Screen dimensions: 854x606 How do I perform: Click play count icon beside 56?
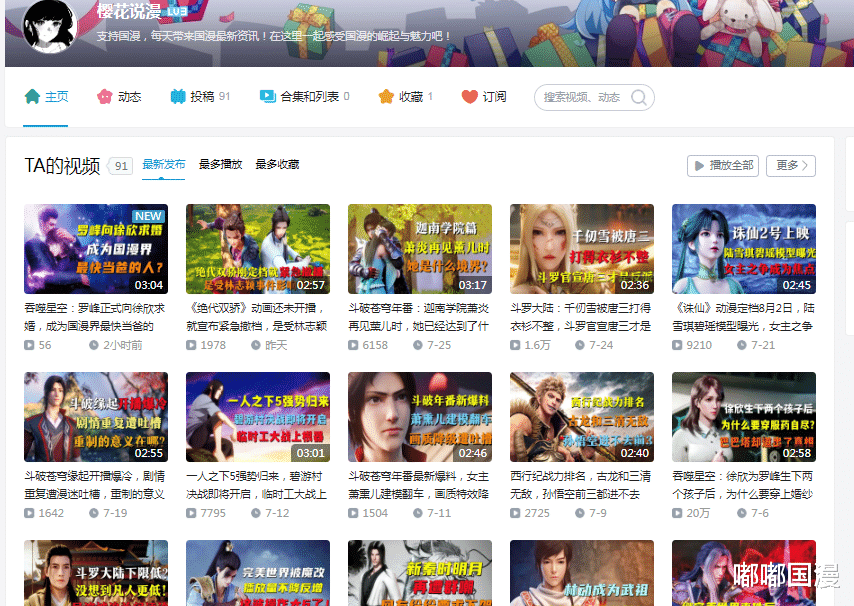tap(29, 345)
